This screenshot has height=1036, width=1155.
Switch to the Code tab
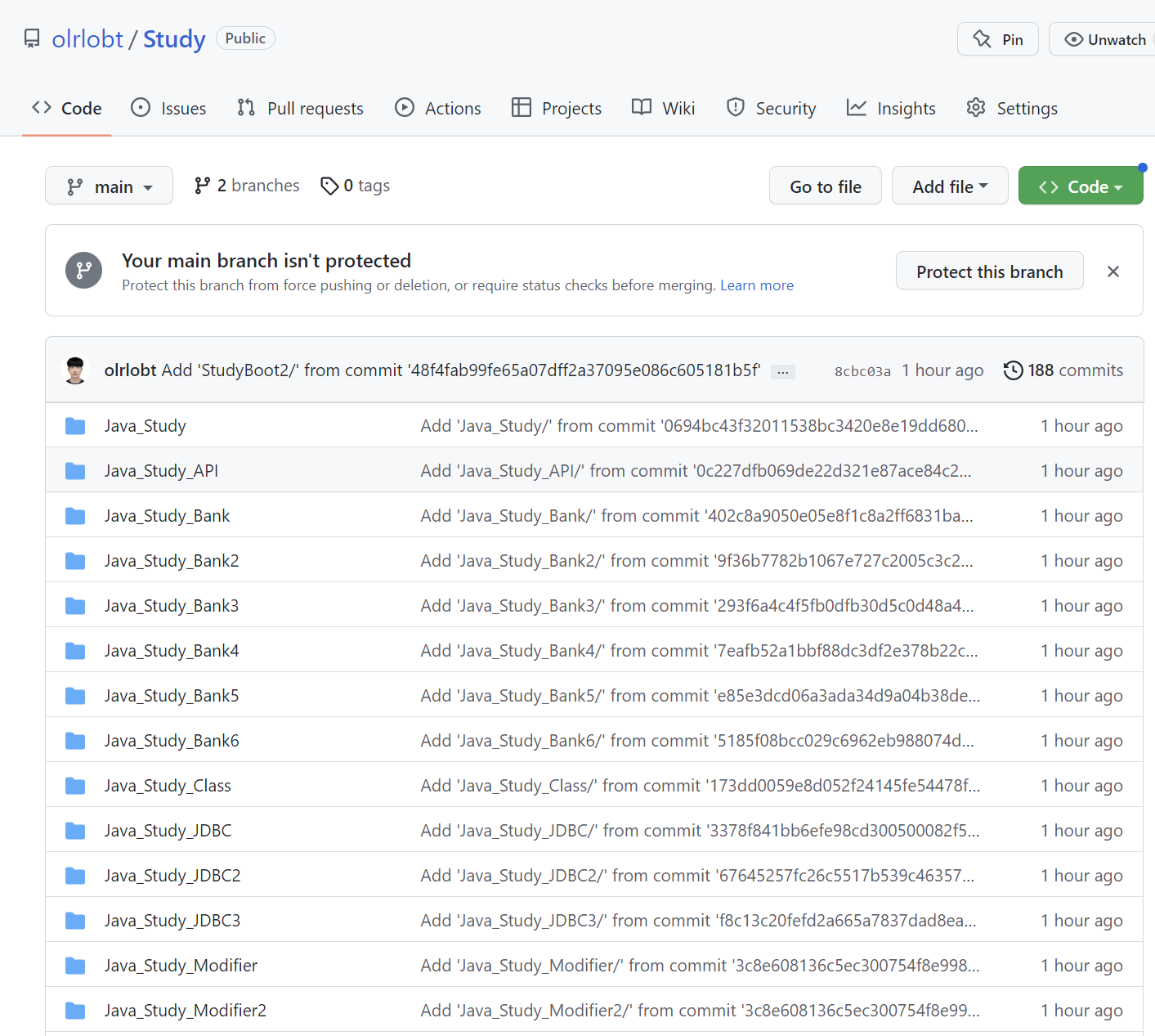(67, 108)
